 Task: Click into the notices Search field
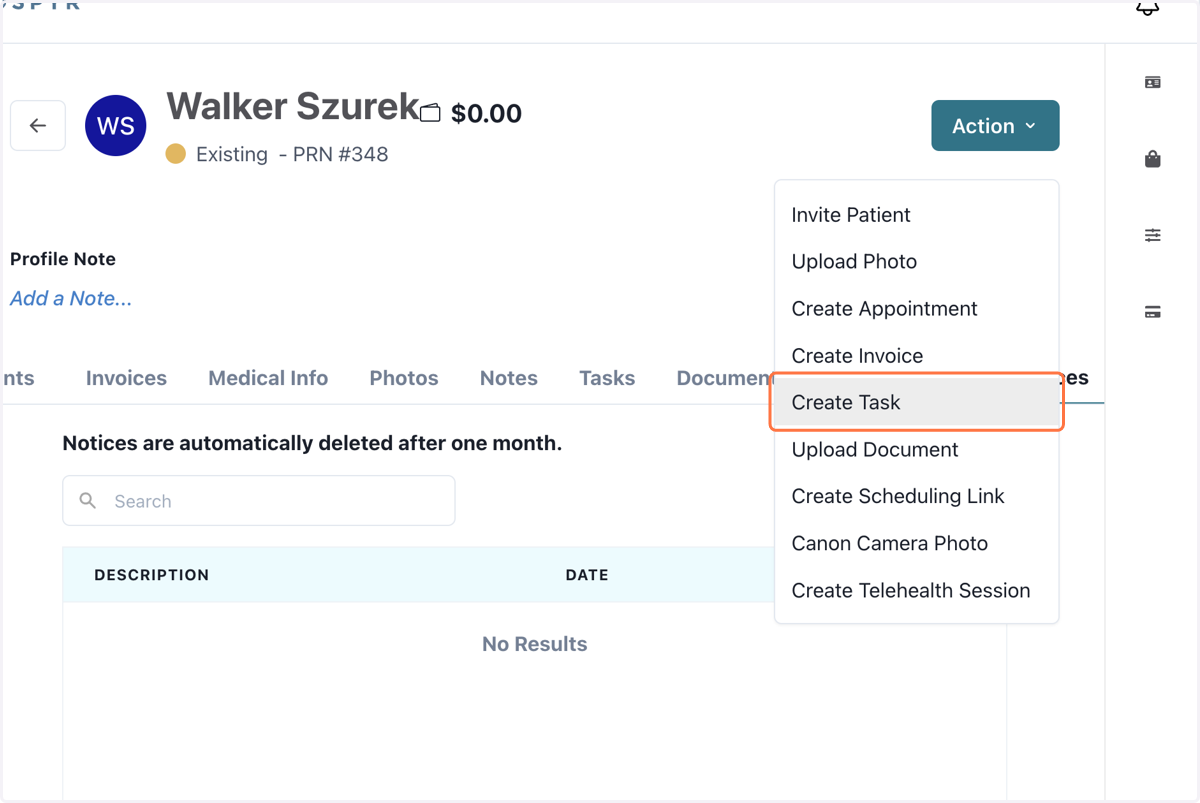(x=259, y=501)
